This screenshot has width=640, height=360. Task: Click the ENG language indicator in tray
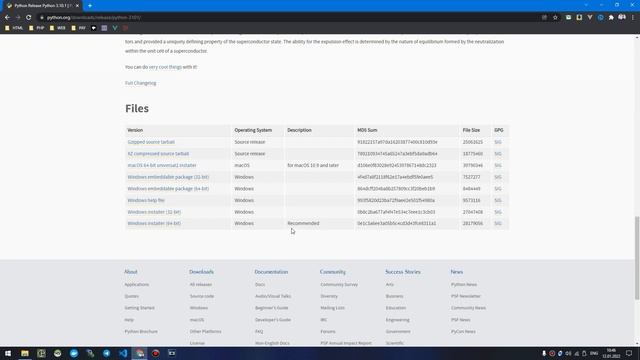point(594,353)
